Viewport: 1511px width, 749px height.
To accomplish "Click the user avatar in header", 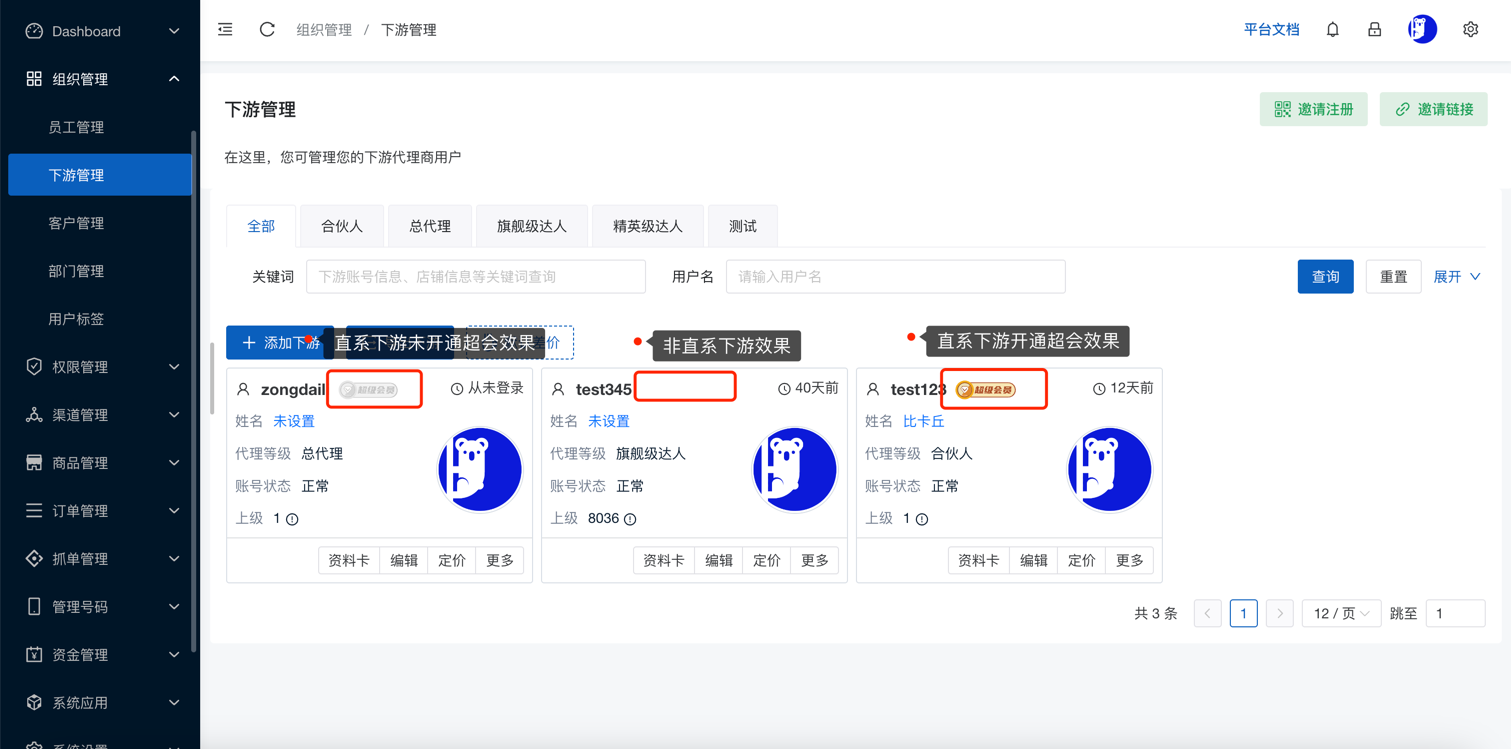I will pos(1422,30).
